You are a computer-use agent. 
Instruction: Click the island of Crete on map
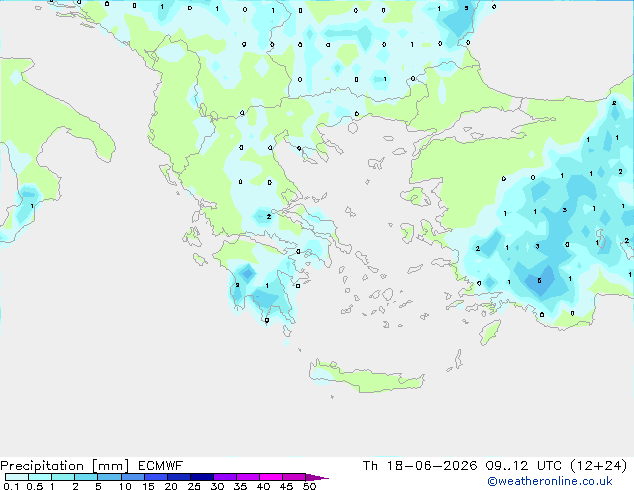pyautogui.click(x=366, y=376)
